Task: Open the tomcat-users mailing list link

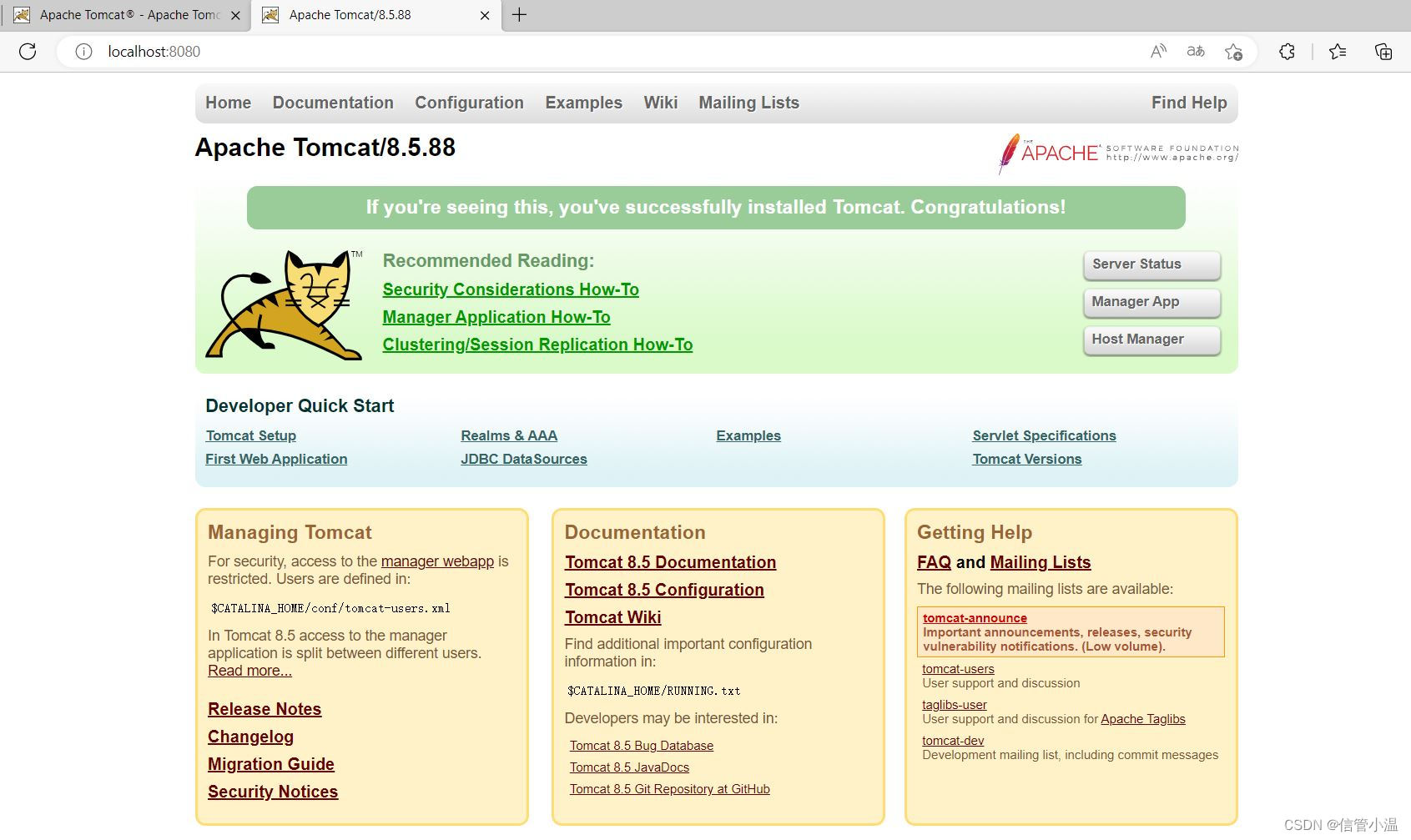Action: pos(958,669)
